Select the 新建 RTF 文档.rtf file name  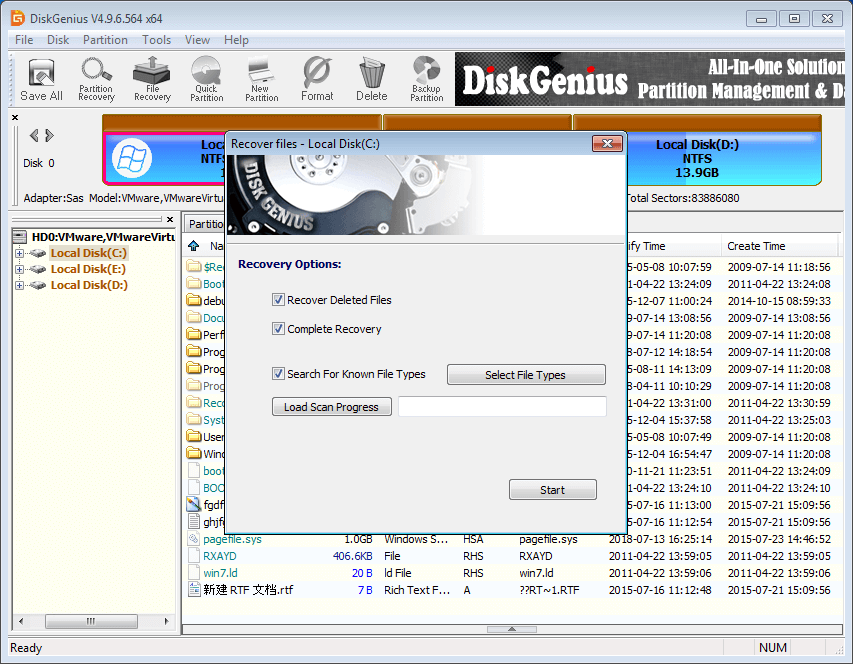[x=248, y=589]
